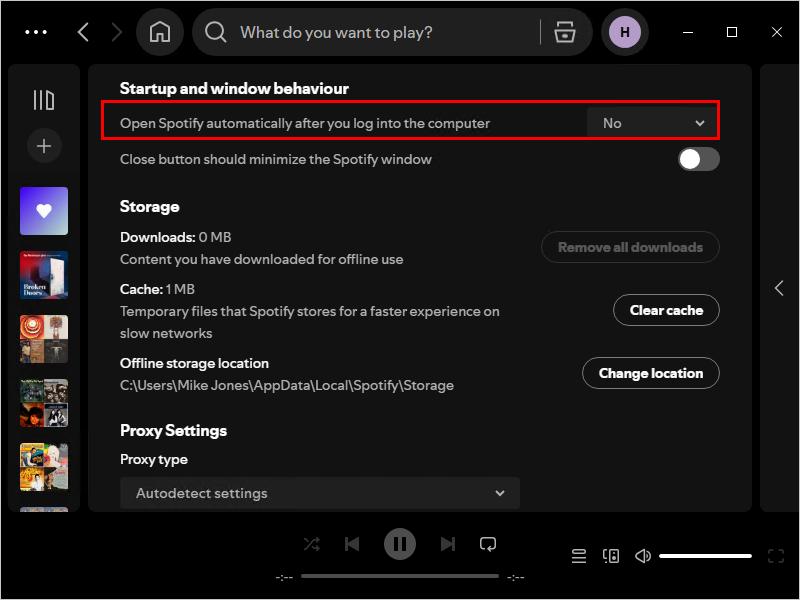Open the Home page

pyautogui.click(x=160, y=32)
